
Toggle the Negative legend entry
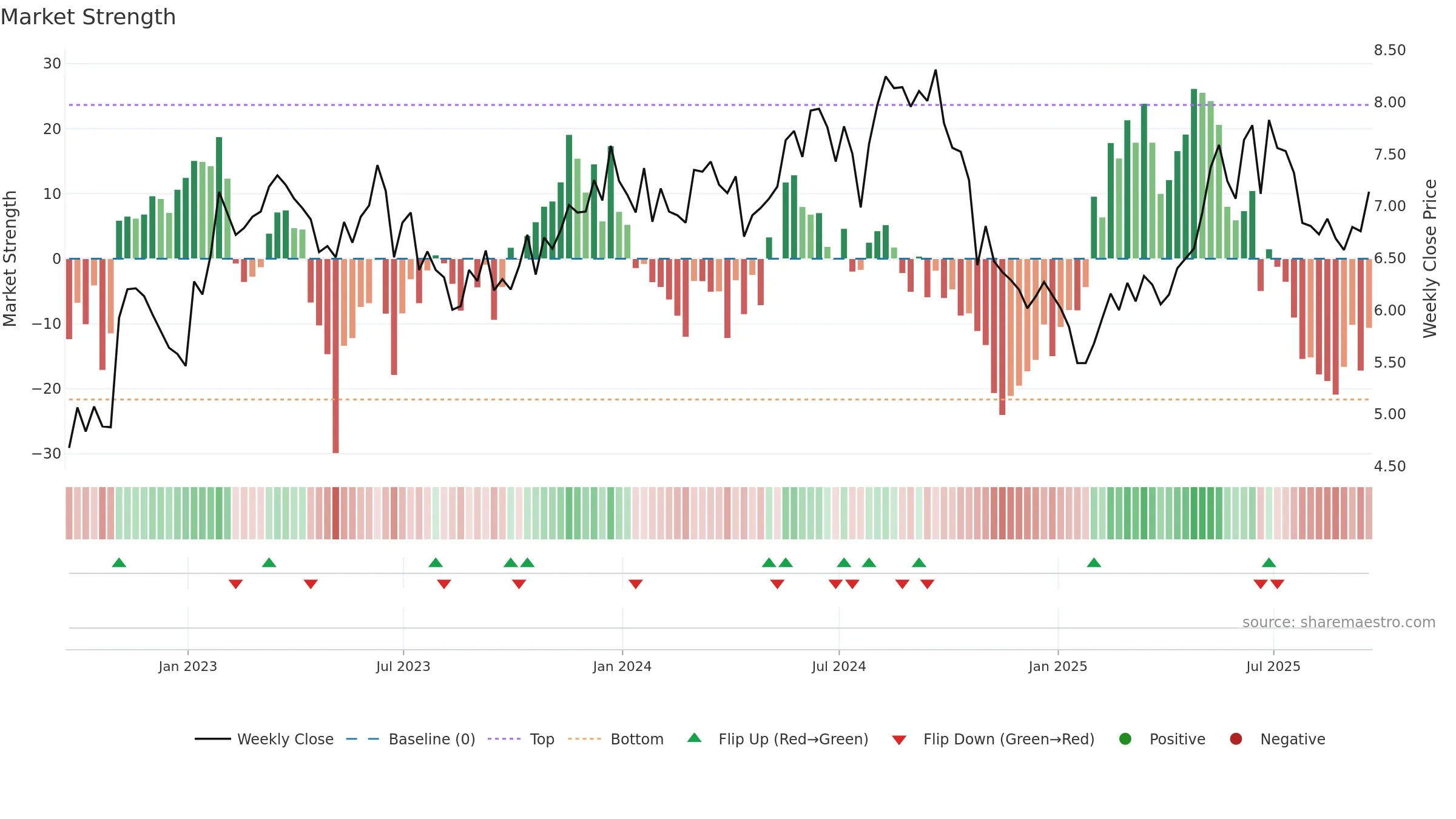[1277, 739]
